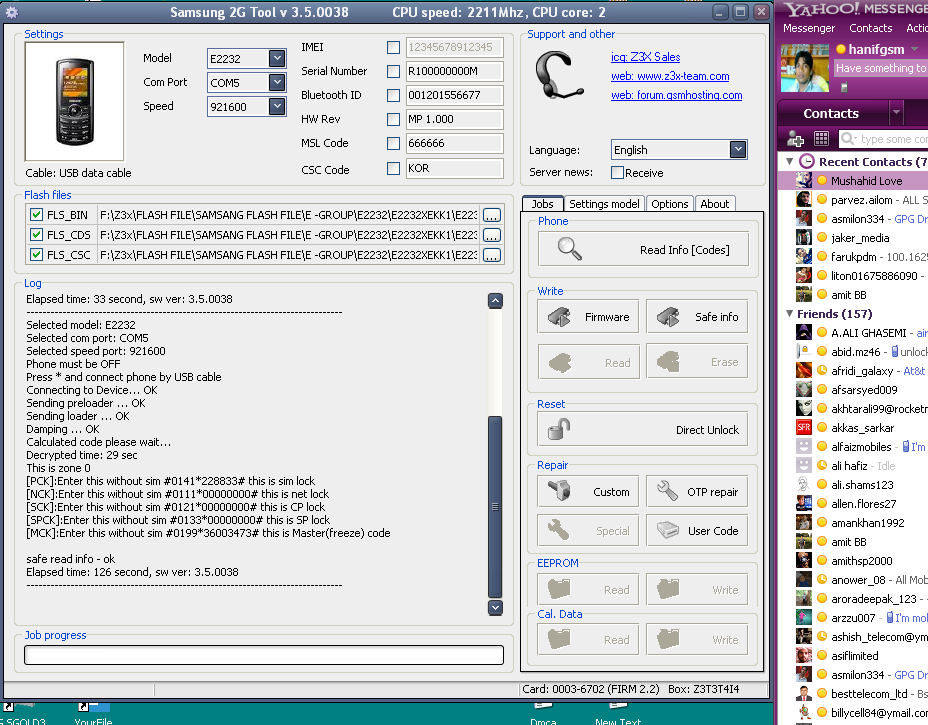The image size is (928, 725).
Task: Open the Contacts menu in Yahoo Messenger
Action: point(871,28)
